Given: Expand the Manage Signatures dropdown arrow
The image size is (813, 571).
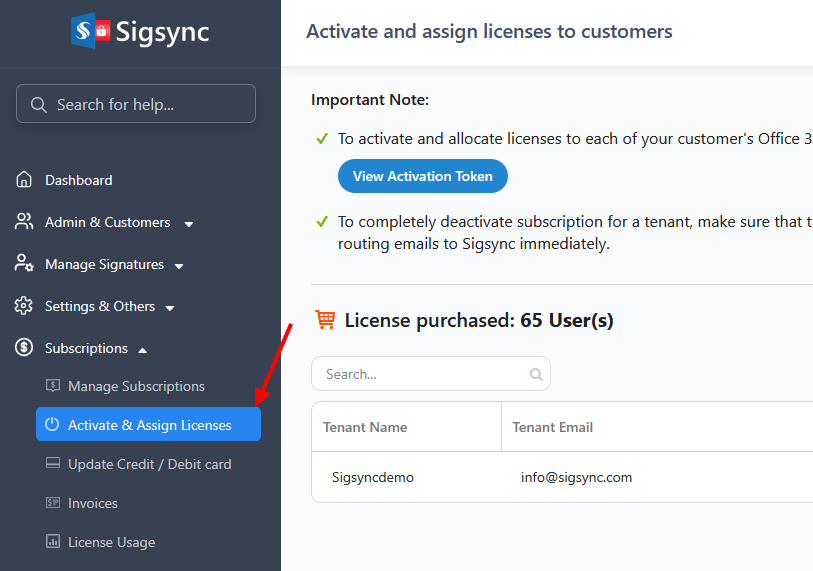Looking at the screenshot, I should (179, 265).
